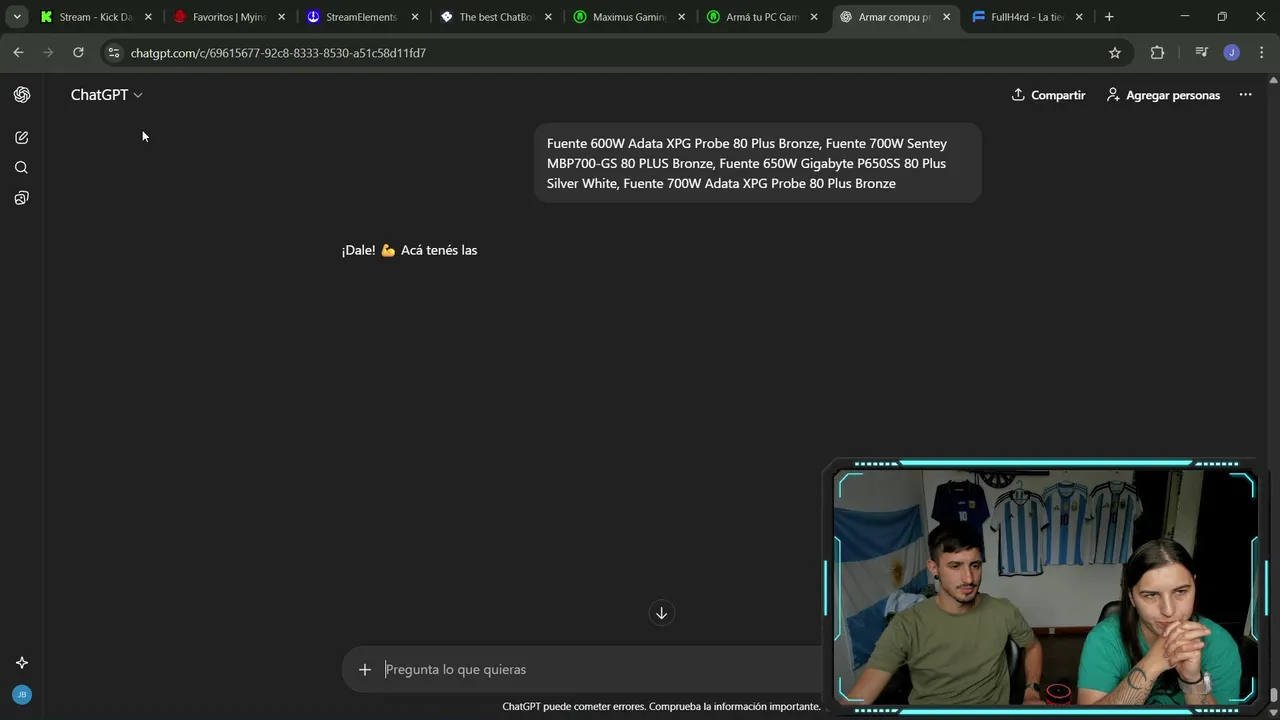This screenshot has height=720, width=1280.
Task: Open the tab search dropdown arrow
Action: tap(17, 17)
